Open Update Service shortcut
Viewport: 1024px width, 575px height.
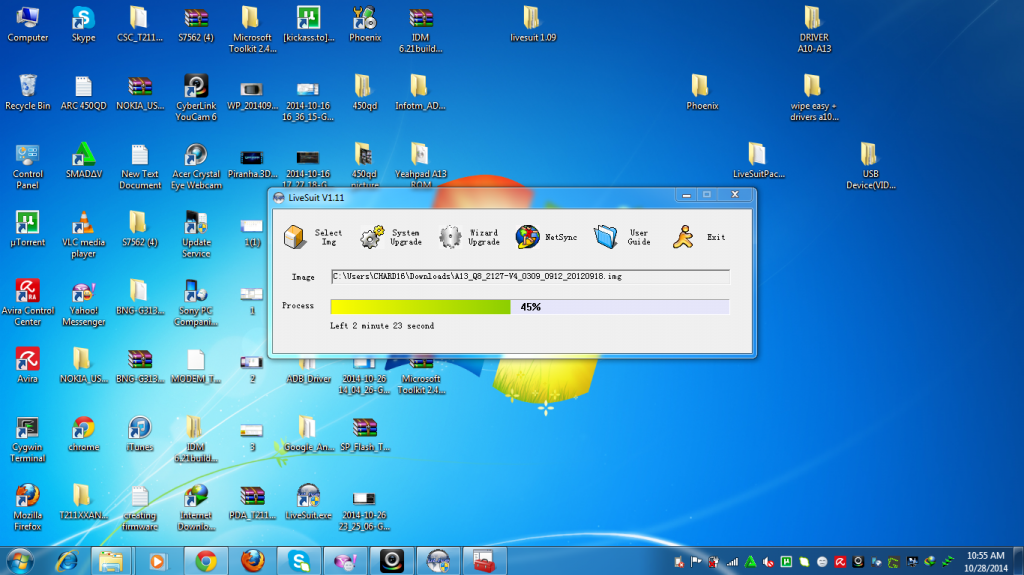196,234
